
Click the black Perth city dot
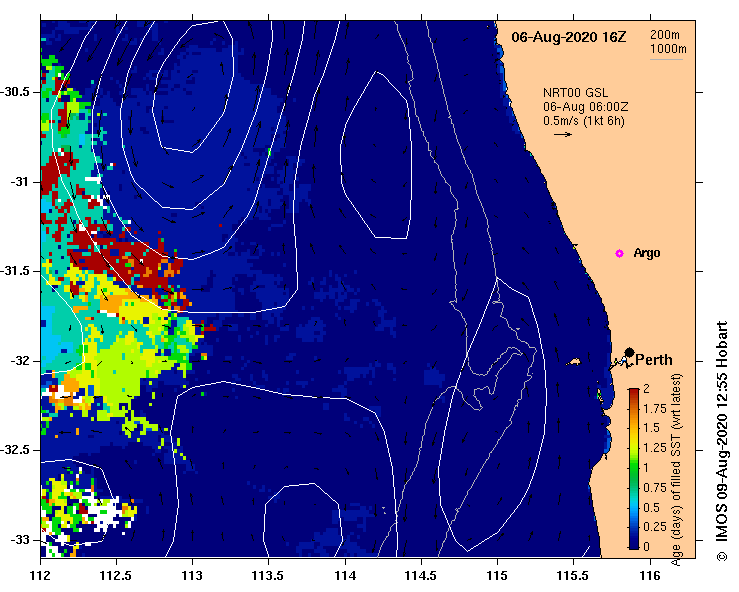tap(629, 353)
